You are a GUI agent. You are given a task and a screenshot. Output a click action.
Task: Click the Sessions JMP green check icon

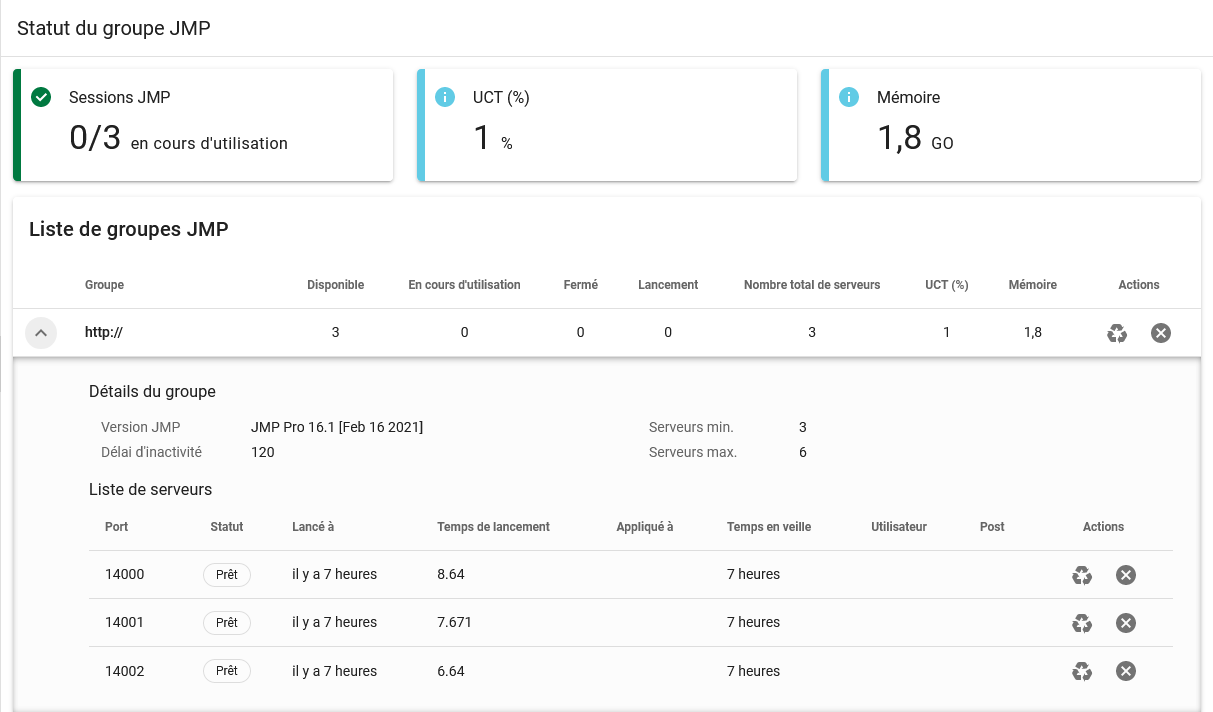[x=41, y=97]
